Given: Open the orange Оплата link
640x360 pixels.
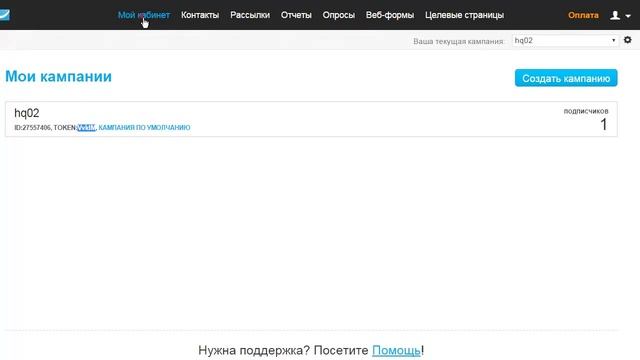Looking at the screenshot, I should [x=583, y=15].
